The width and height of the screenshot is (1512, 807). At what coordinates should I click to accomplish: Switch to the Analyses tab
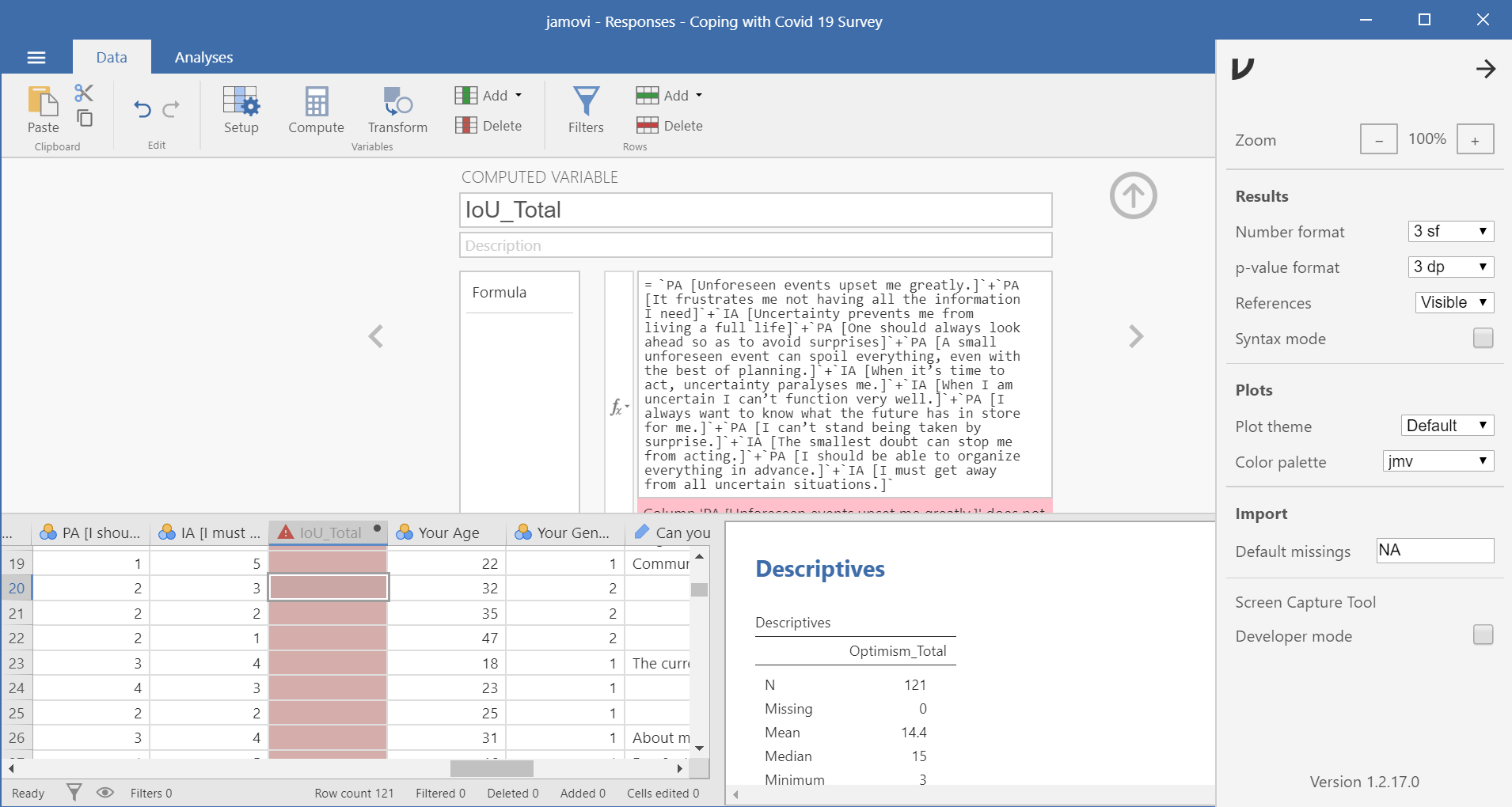click(203, 57)
